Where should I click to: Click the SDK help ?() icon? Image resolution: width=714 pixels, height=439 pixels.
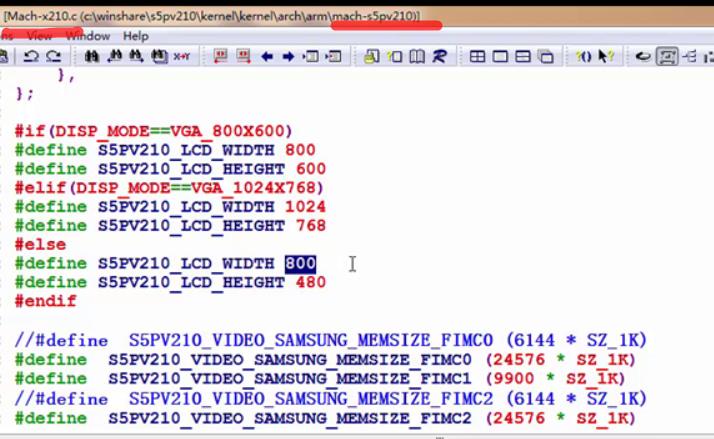click(584, 56)
